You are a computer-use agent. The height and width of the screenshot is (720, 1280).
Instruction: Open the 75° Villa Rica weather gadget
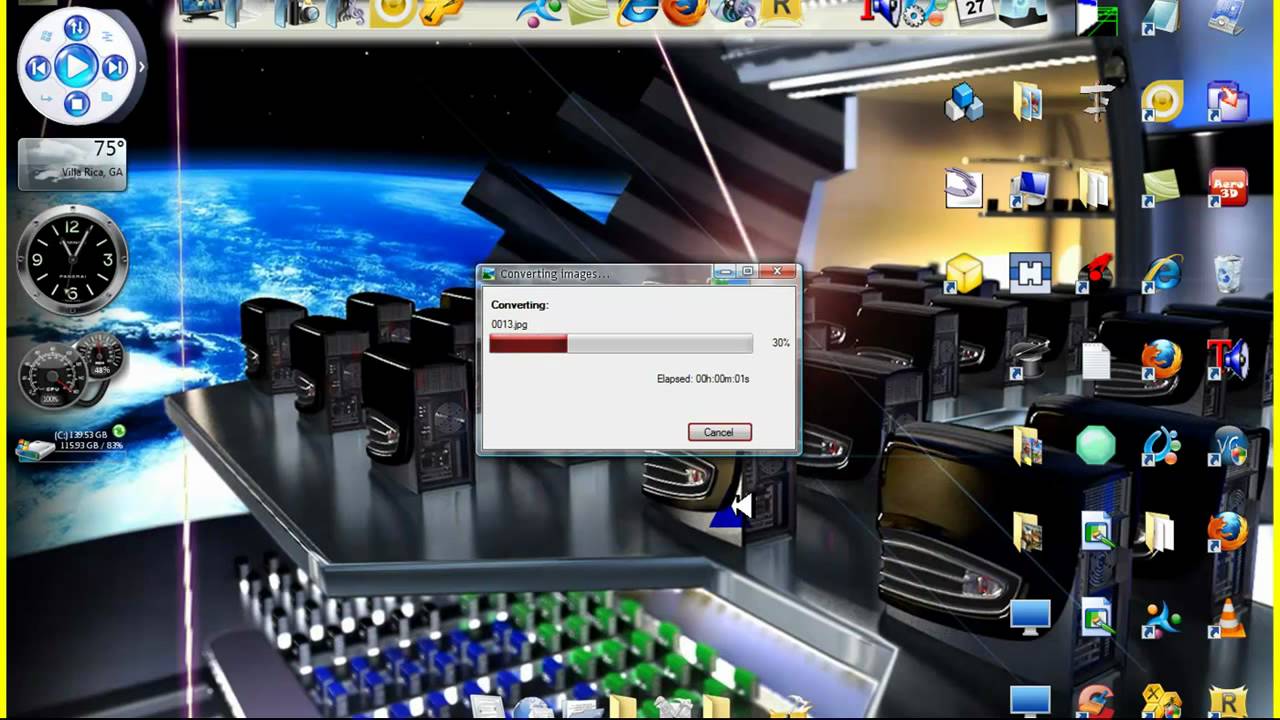[x=72, y=163]
